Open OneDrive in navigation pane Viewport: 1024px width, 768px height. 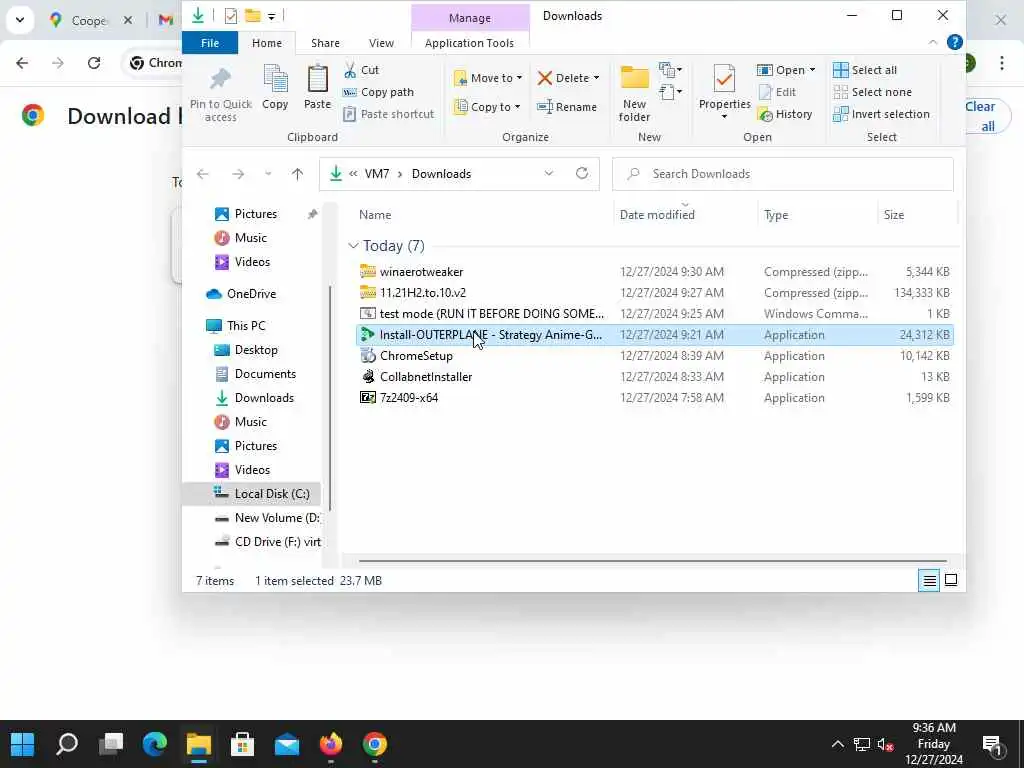click(x=251, y=294)
